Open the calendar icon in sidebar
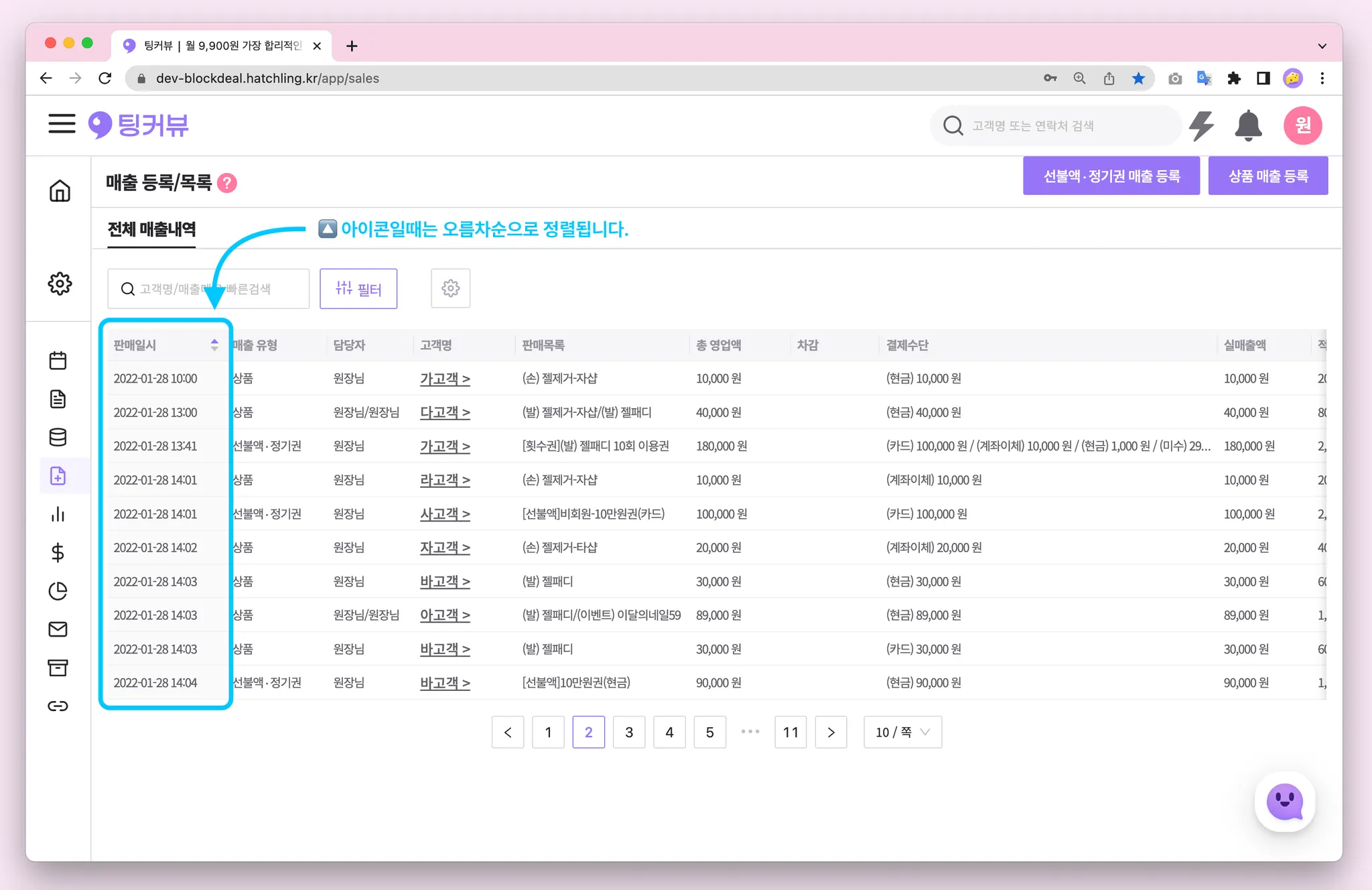 pyautogui.click(x=58, y=361)
